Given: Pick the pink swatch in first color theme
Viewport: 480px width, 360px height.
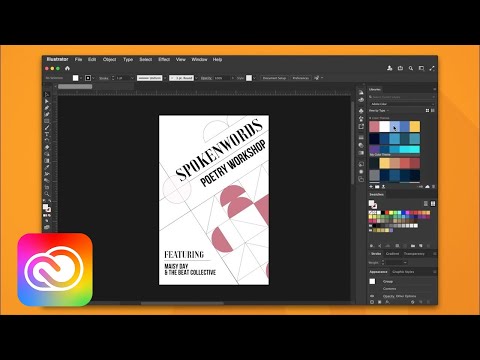Looking at the screenshot, I should 374,127.
